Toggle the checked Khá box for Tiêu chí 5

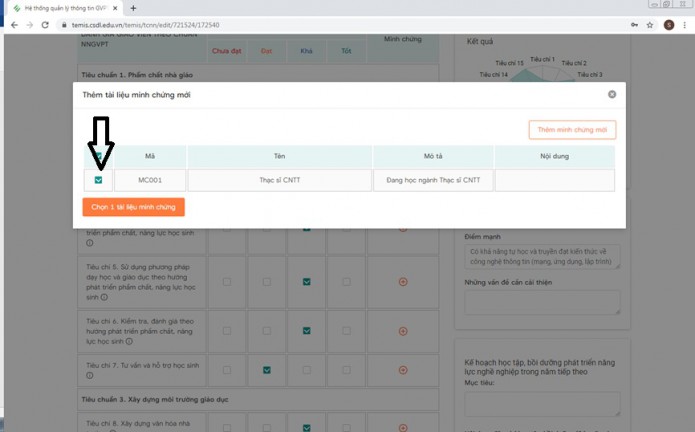[307, 282]
